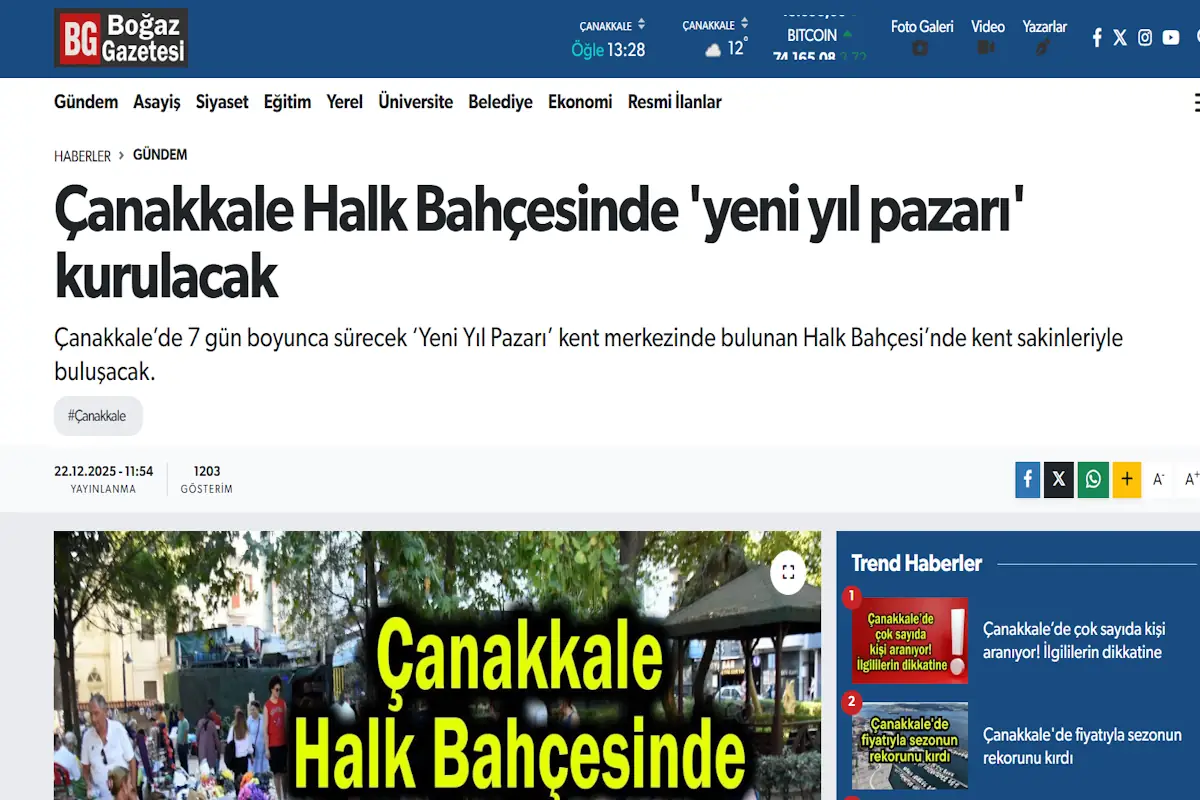The width and height of the screenshot is (1200, 800).
Task: Open the hamburger menu at right
Action: tap(1196, 102)
